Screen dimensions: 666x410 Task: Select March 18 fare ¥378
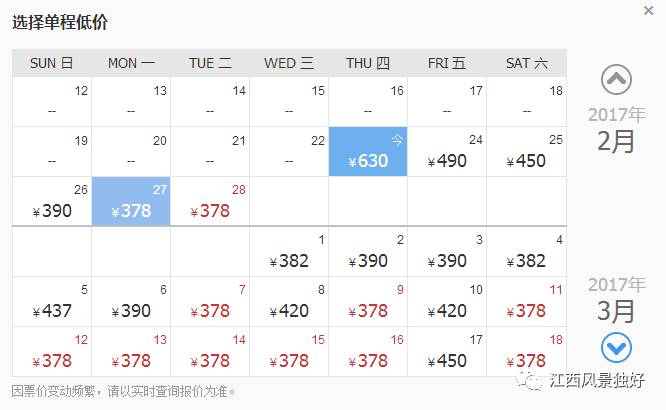[526, 352]
